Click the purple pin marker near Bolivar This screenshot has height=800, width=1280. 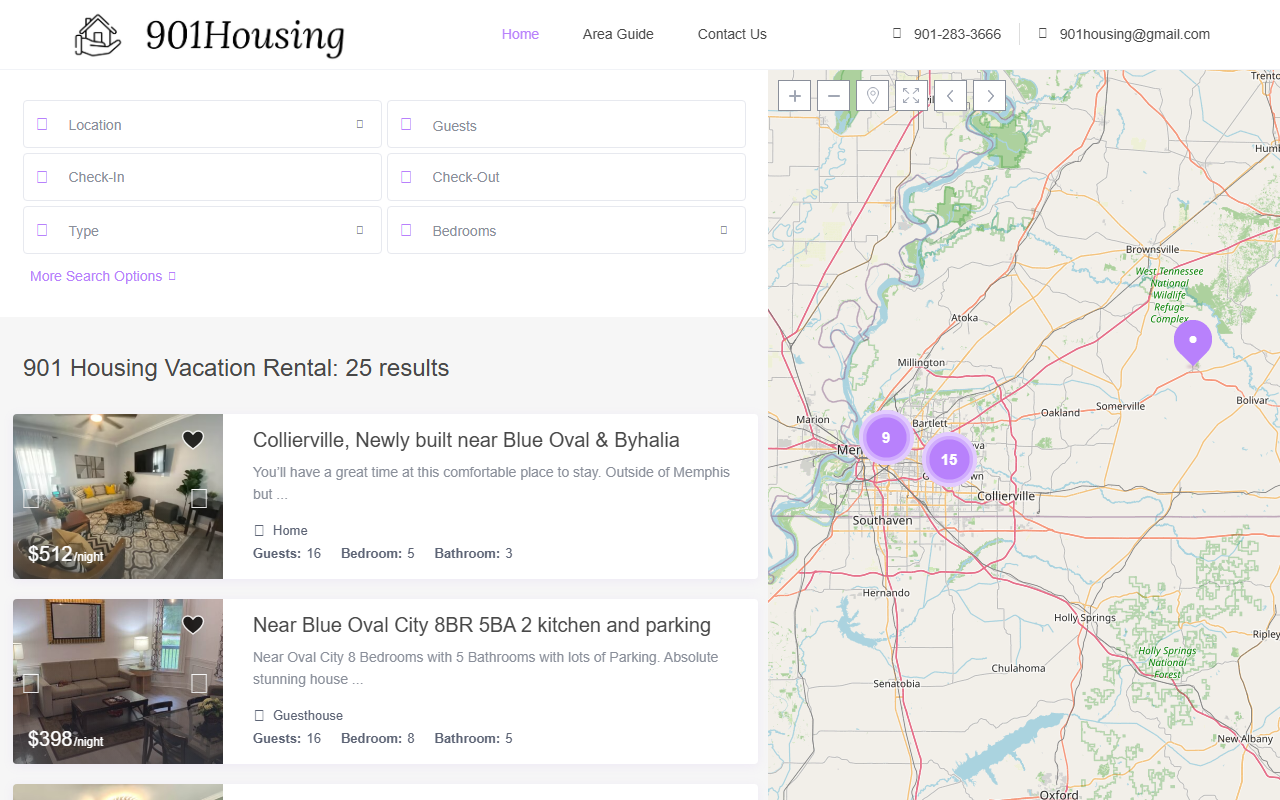coord(1193,342)
